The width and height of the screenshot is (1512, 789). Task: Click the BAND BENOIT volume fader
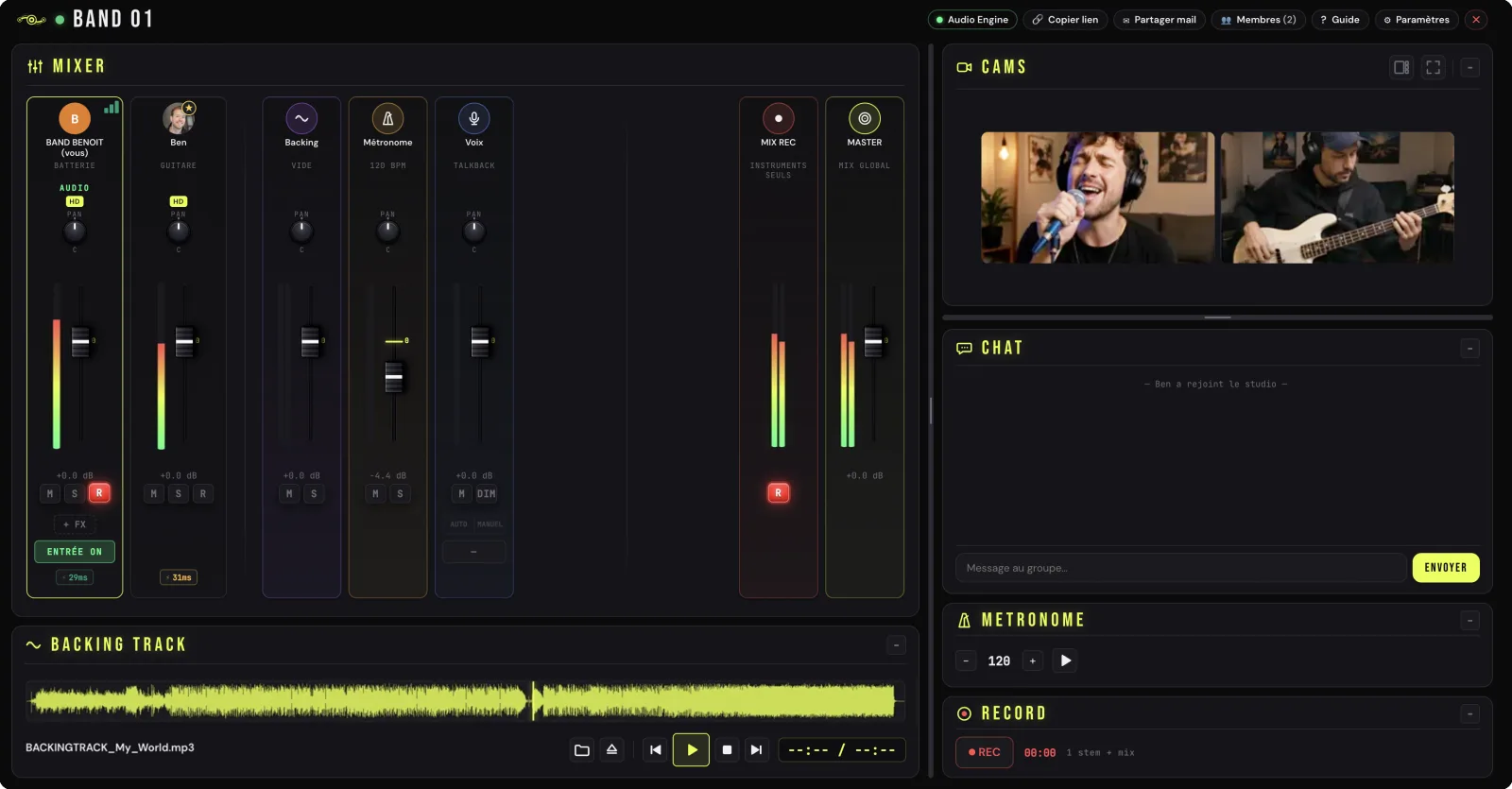coord(80,341)
